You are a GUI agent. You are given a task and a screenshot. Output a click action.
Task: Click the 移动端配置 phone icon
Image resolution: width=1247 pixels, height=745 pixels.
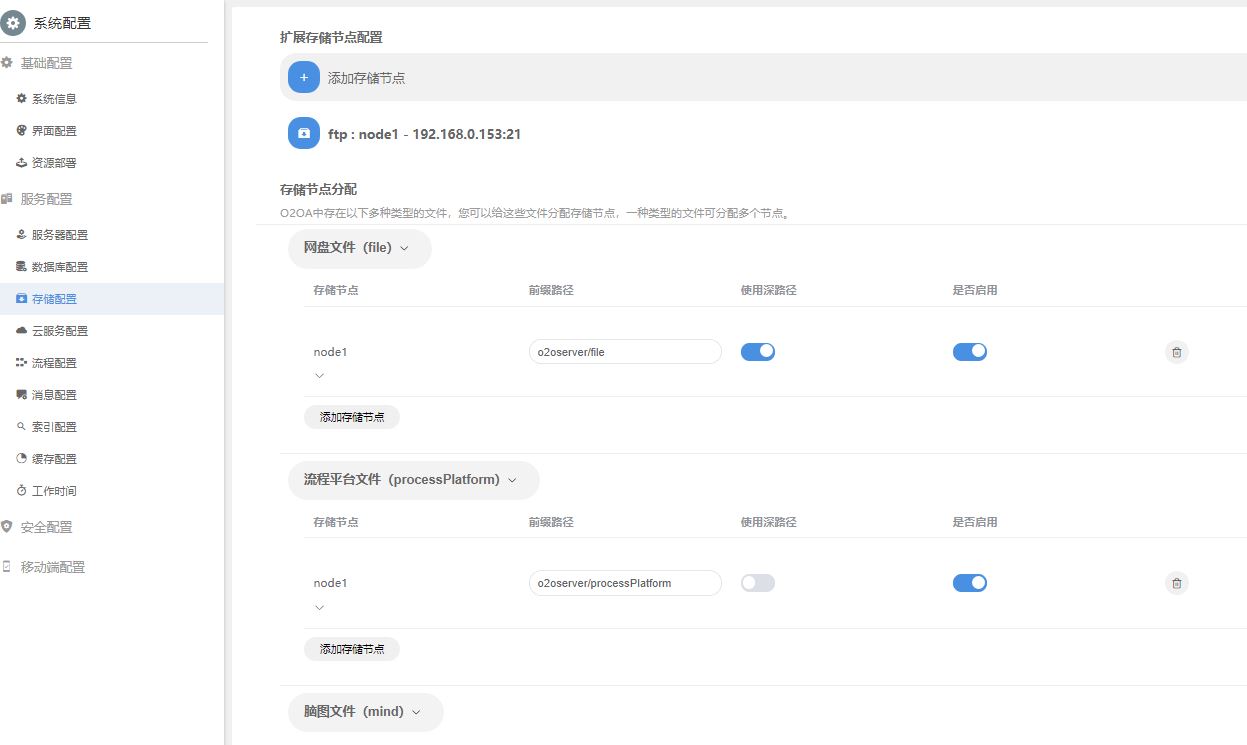point(7,567)
